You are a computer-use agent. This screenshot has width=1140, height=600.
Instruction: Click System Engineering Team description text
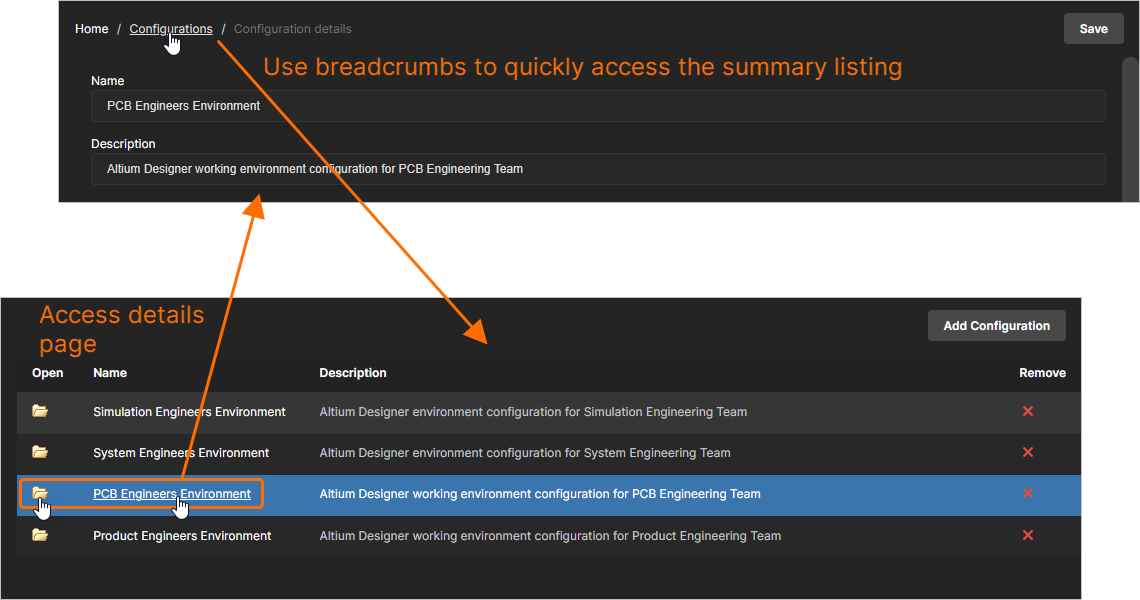click(x=525, y=452)
